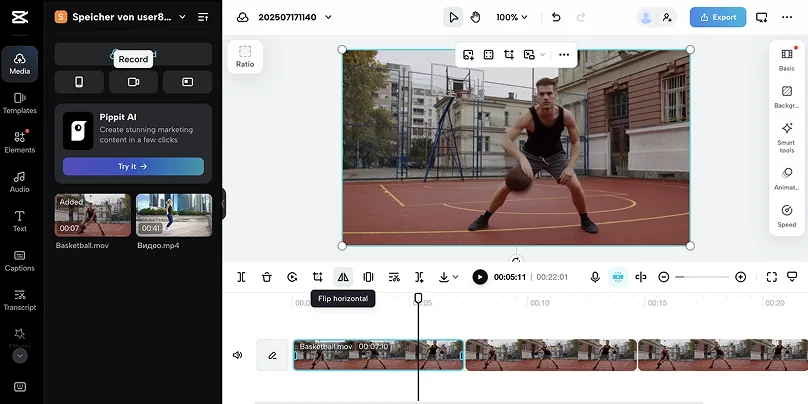Open the Smart tools panel
The image size is (808, 404).
[x=787, y=138]
